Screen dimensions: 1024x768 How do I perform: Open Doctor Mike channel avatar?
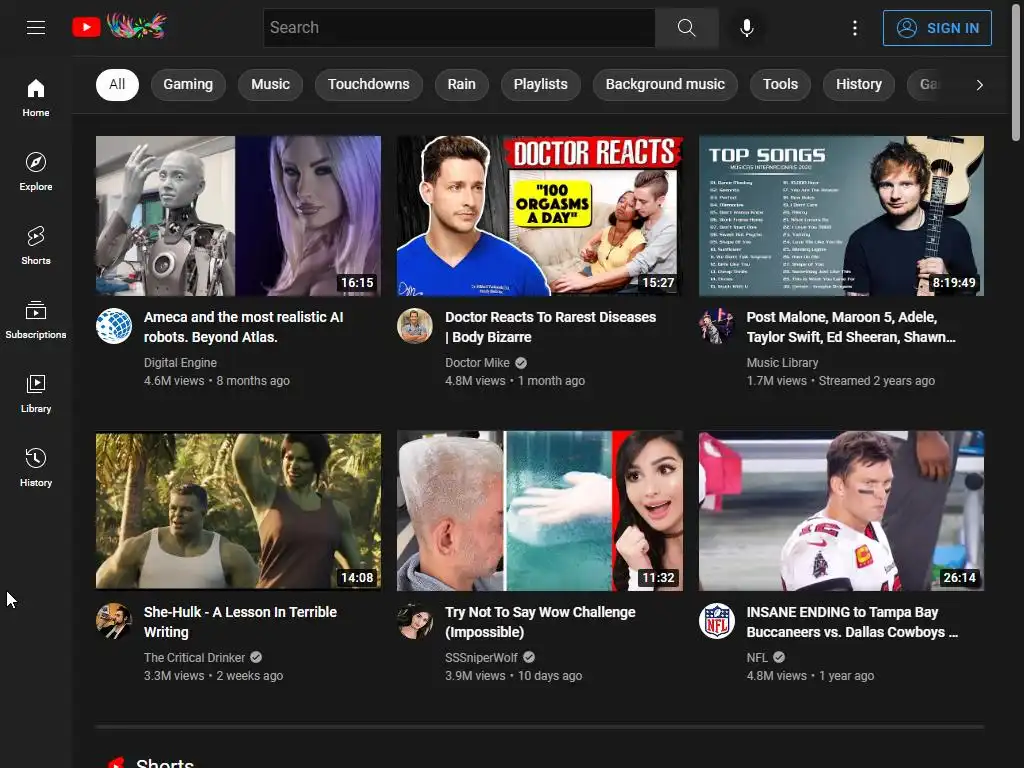coord(415,325)
